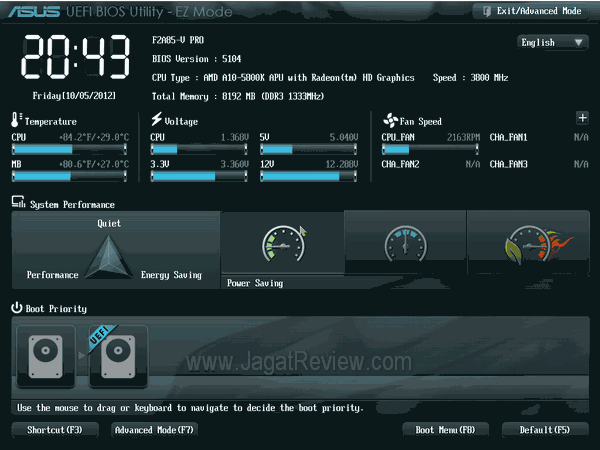Select the Power Saving gauge icon
600x450 pixels.
[x=283, y=244]
